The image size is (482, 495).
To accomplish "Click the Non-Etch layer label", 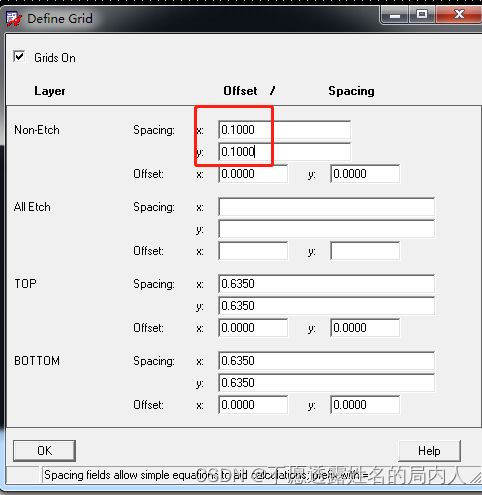I will click(x=37, y=130).
